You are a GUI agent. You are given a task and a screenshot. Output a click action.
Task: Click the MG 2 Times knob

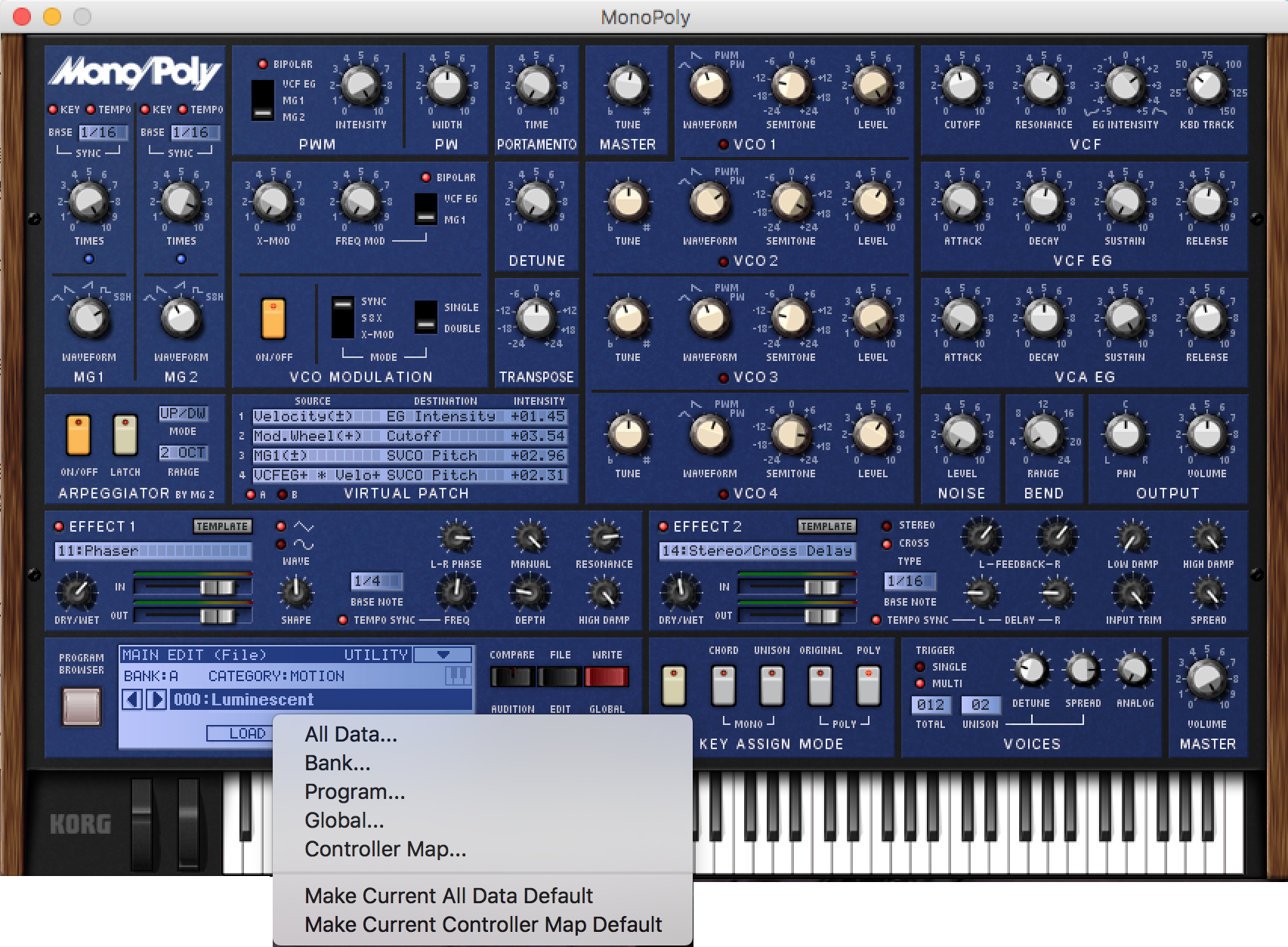pos(181,202)
